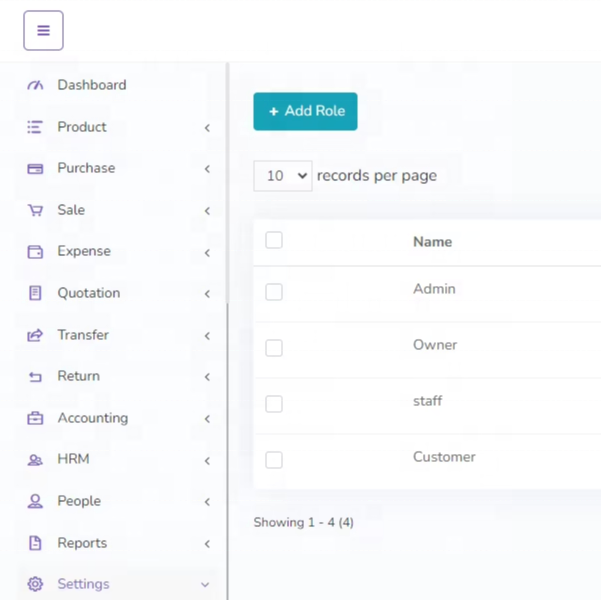
Task: Click the hamburger menu toggle button
Action: [x=43, y=31]
